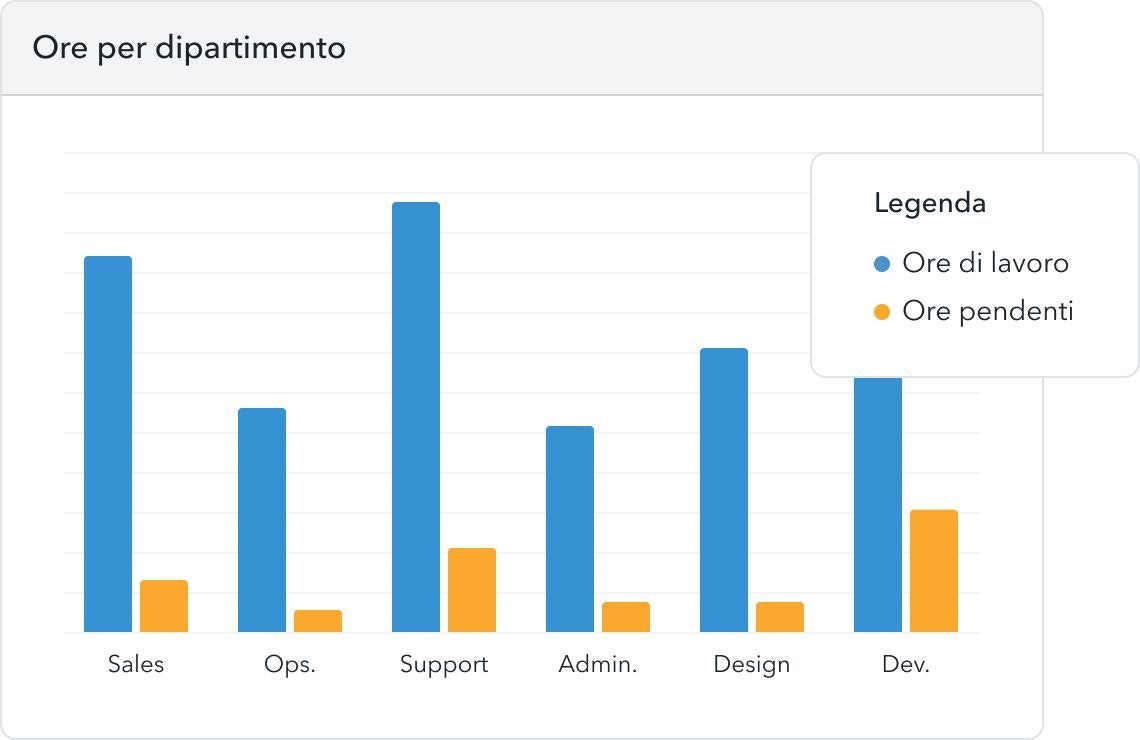Screen dimensions: 1140x740
Task: Click the orange Support pending bar
Action: 472,590
